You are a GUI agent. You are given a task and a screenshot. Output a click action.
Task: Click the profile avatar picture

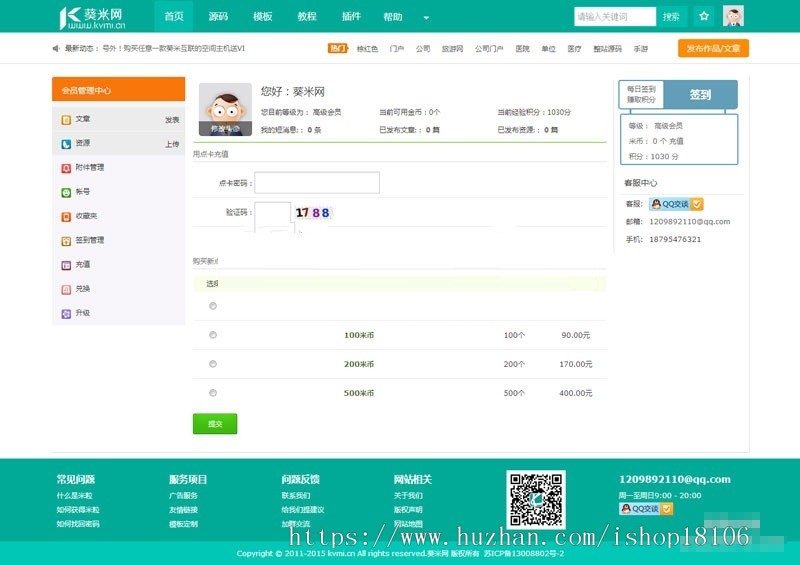pyautogui.click(x=225, y=109)
